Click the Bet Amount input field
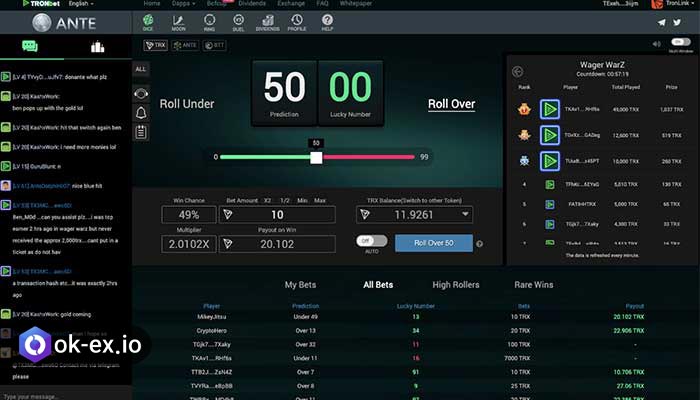The width and height of the screenshot is (700, 400). (277, 215)
